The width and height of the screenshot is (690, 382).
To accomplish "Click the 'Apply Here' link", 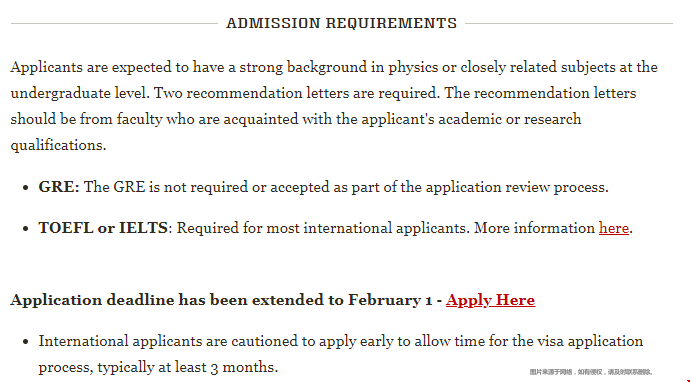I will tap(490, 300).
